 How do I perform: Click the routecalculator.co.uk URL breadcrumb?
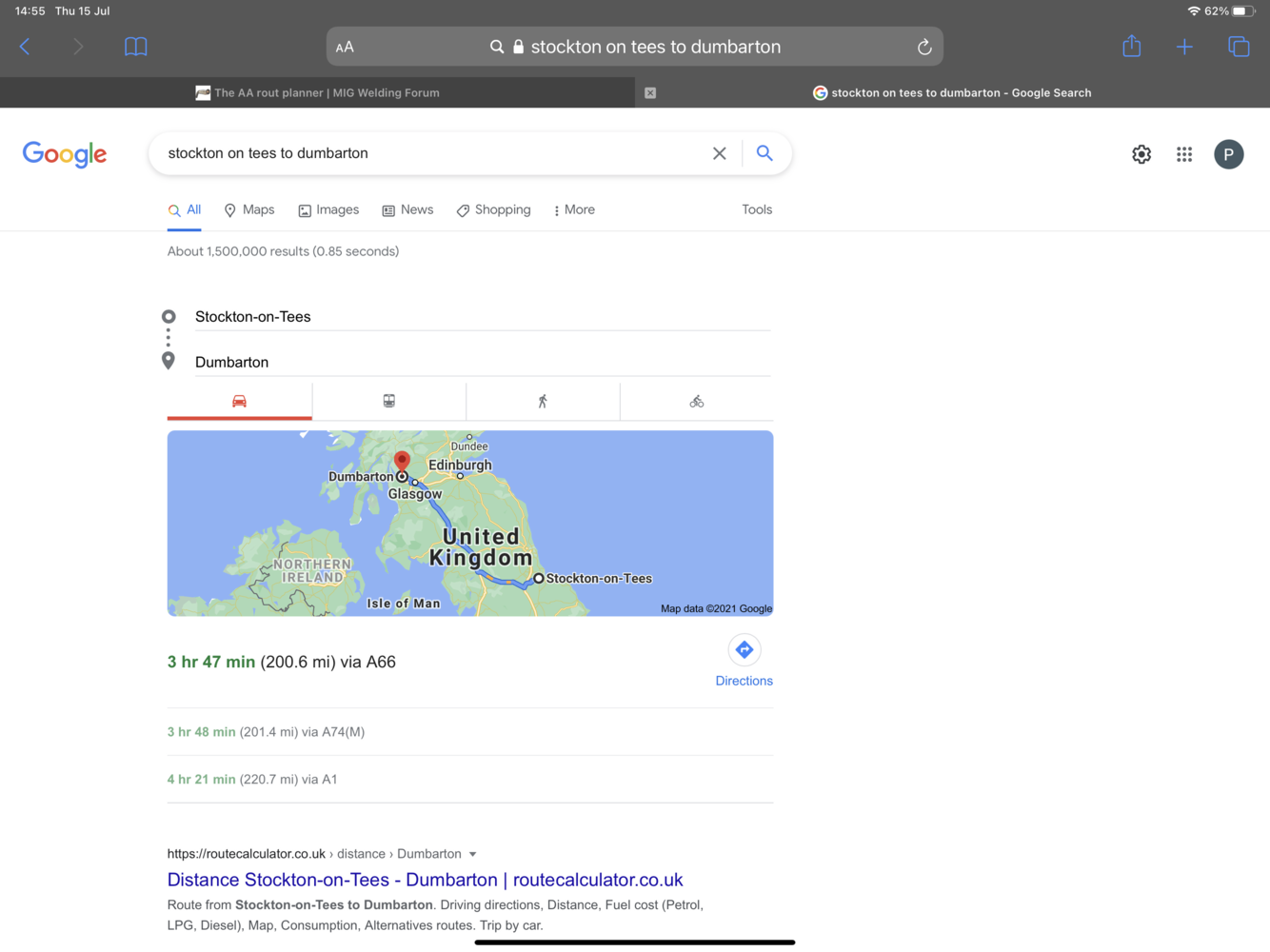[x=314, y=854]
